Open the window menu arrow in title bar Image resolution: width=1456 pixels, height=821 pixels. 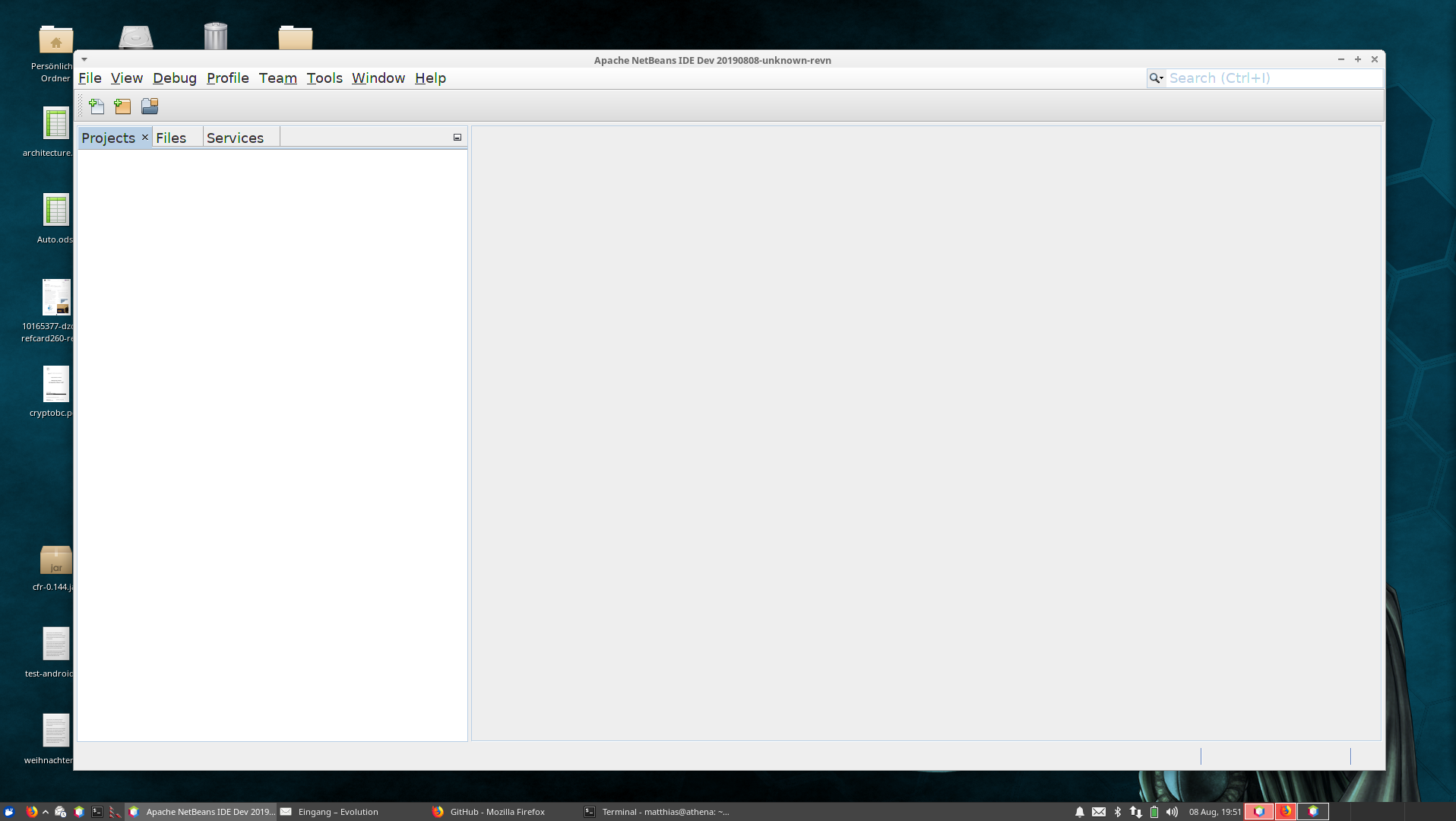[84, 59]
